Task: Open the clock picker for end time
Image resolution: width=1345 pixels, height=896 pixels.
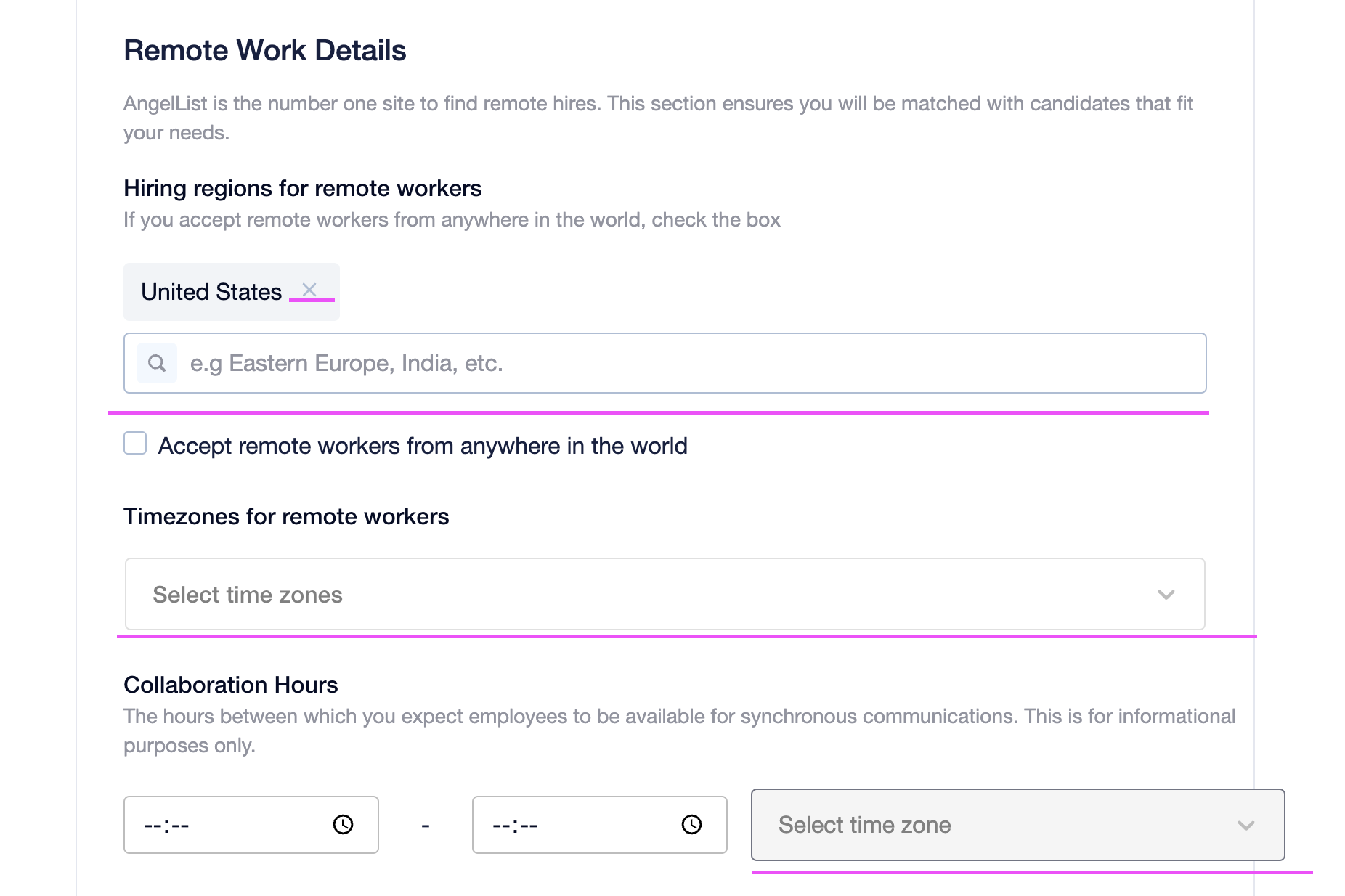Action: [x=691, y=824]
